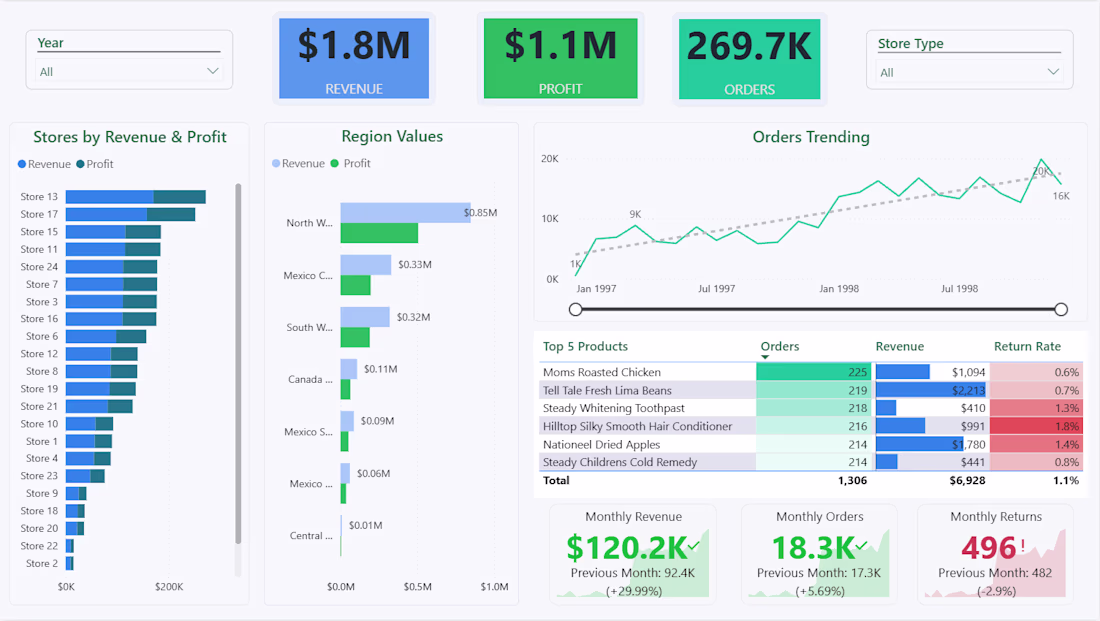The height and width of the screenshot is (621, 1100).
Task: Click the blue Revenue legend dot in Stores chart
Action: [22, 164]
